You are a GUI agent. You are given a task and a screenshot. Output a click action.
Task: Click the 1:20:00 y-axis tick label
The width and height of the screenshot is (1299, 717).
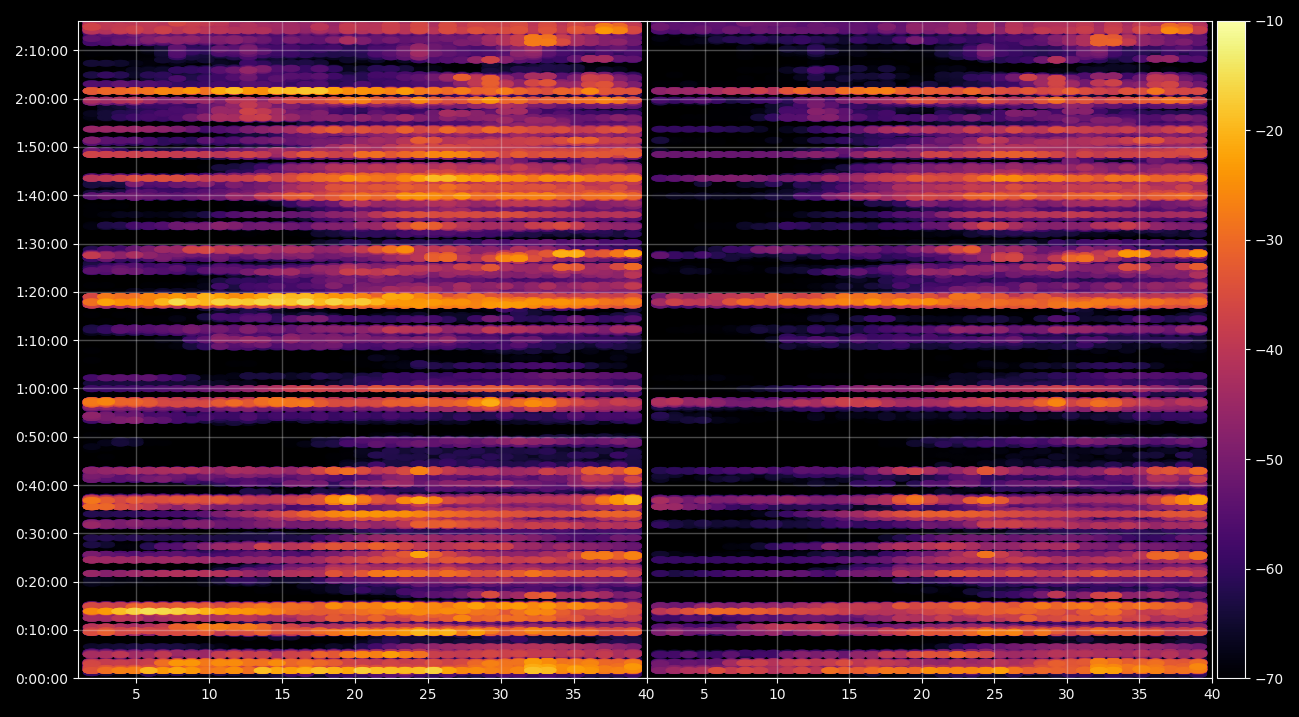point(41,292)
